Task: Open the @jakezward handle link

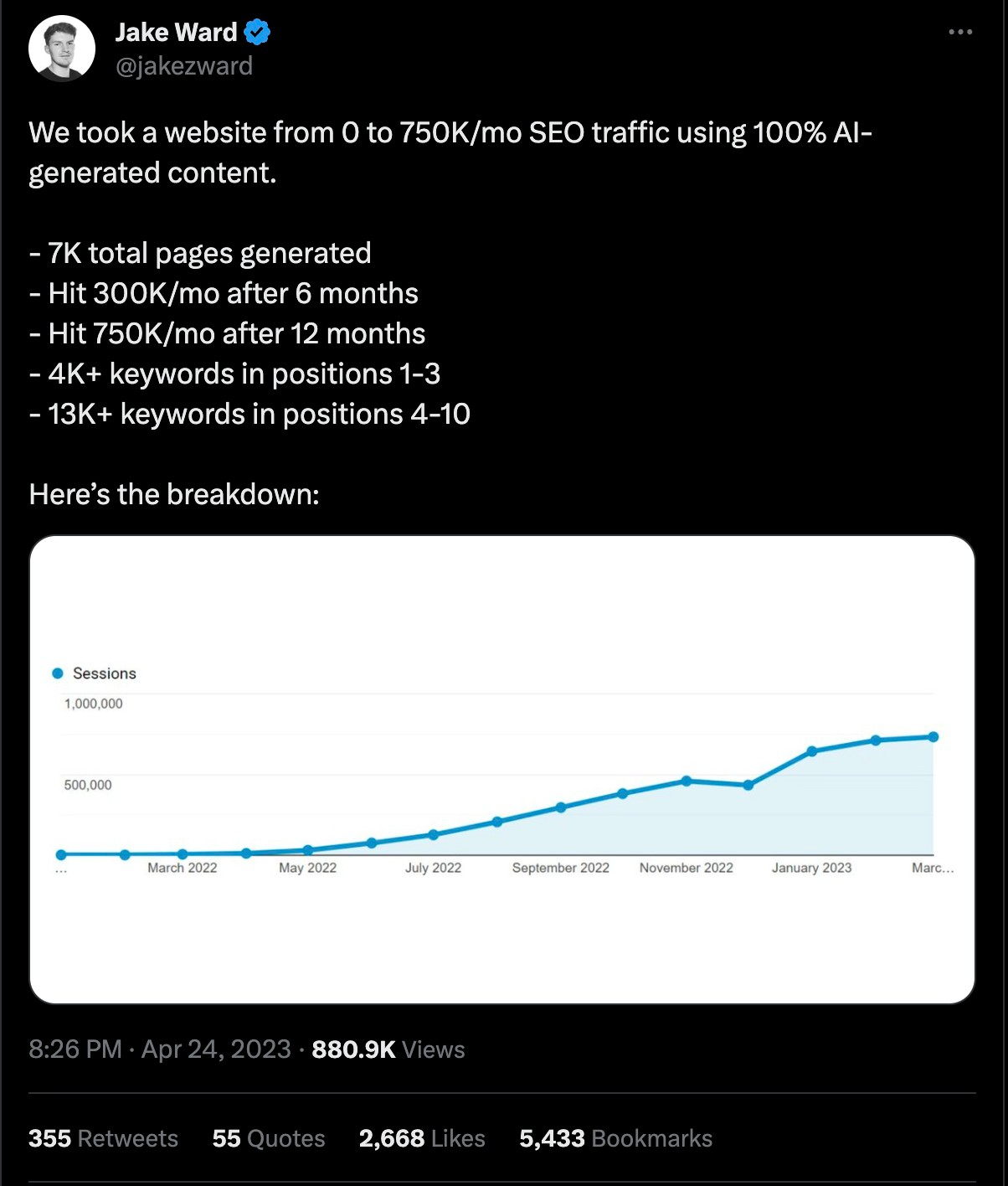Action: [183, 66]
